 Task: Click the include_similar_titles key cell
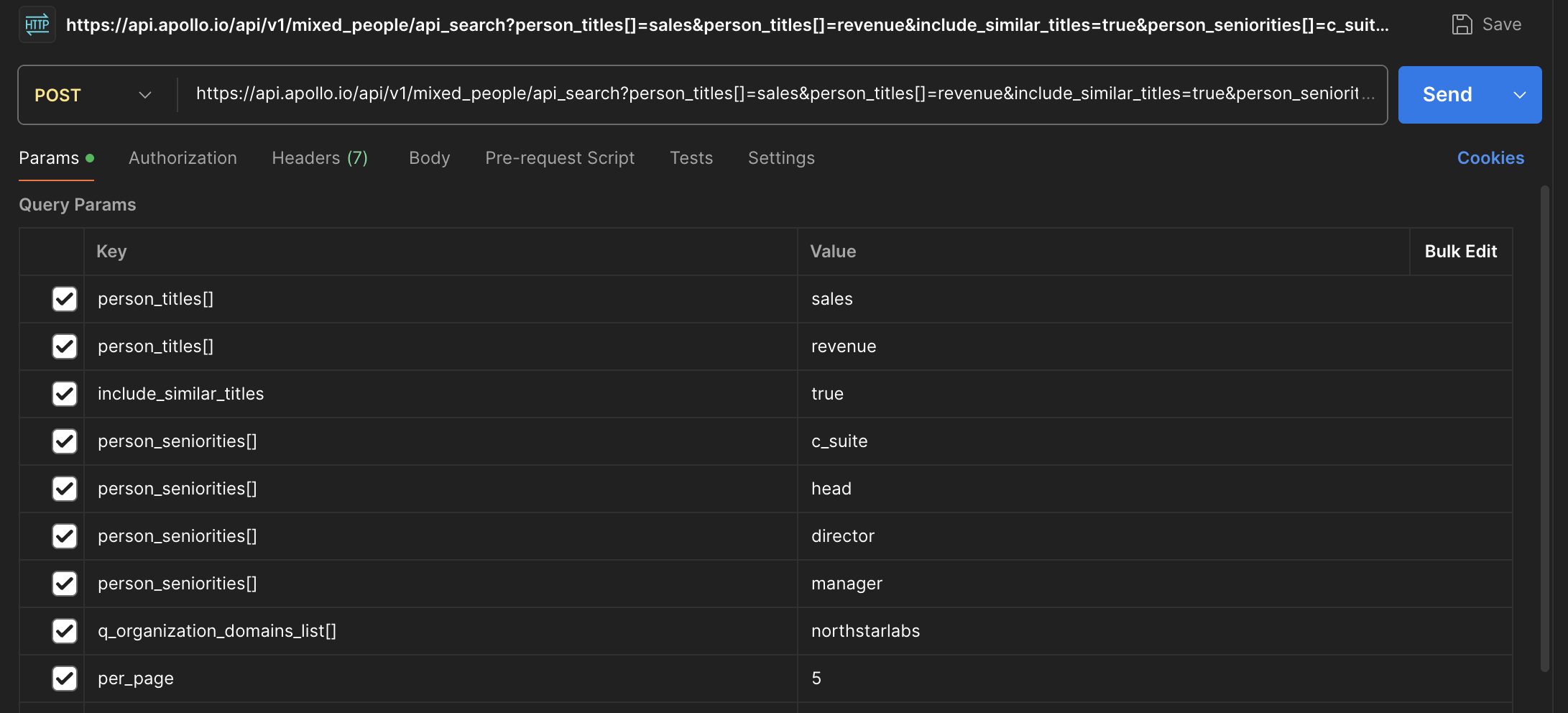pos(441,394)
